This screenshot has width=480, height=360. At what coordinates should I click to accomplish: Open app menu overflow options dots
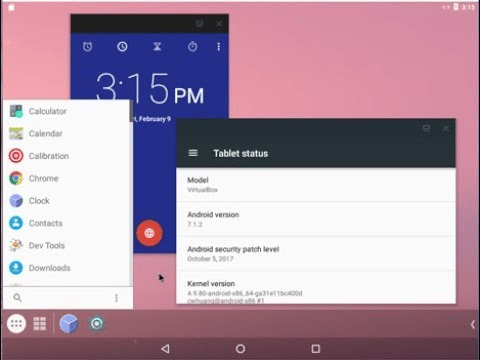(116, 298)
